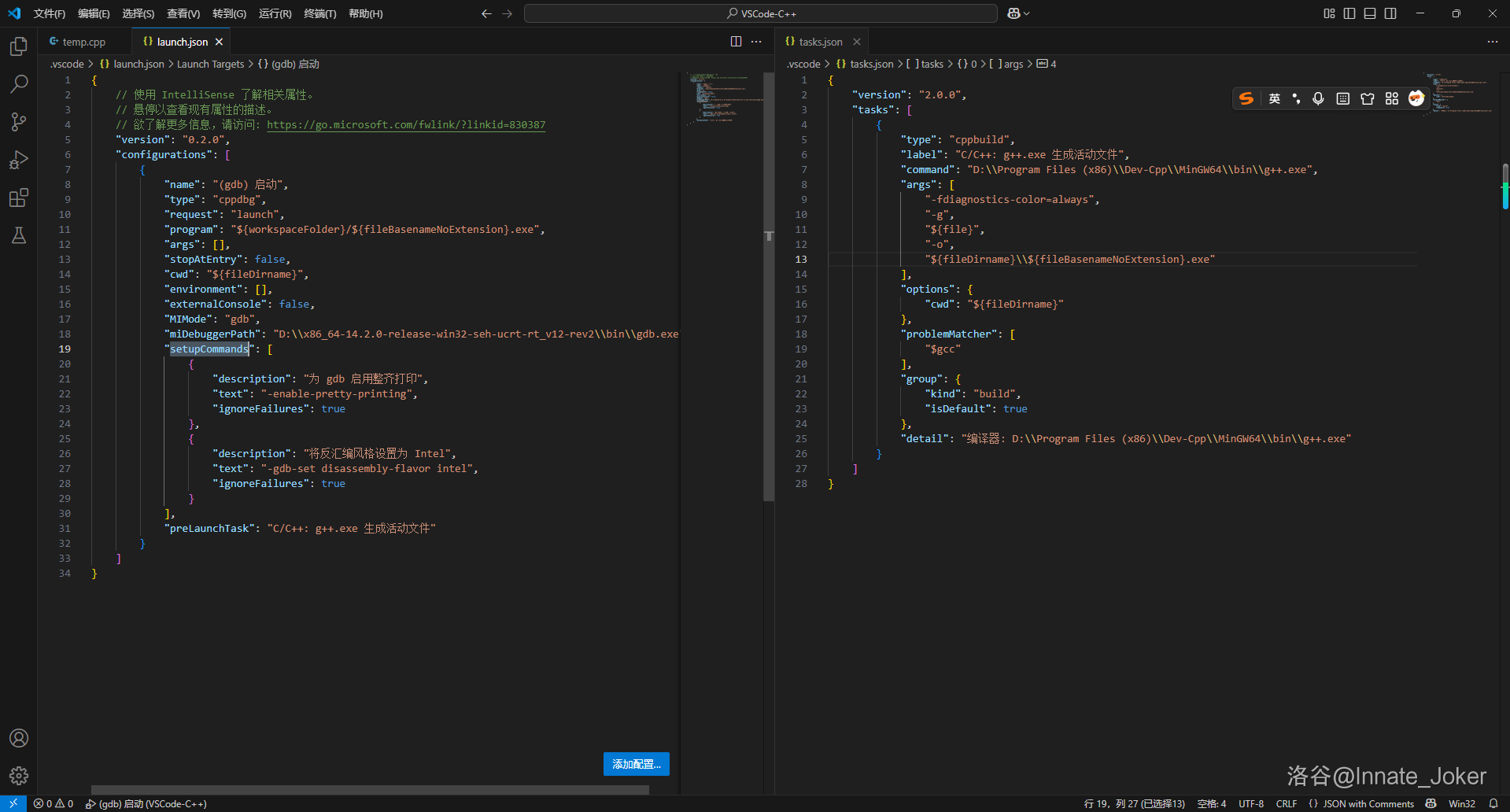Viewport: 1510px width, 812px height.
Task: Expand Launch Targets breadcrumb in launch.json
Action: coord(210,65)
